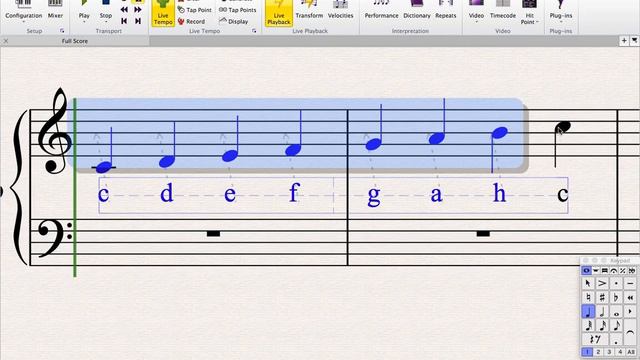Screen dimensions: 640x360
Task: Toggle the staccato dot on Keypad
Action: (616, 283)
